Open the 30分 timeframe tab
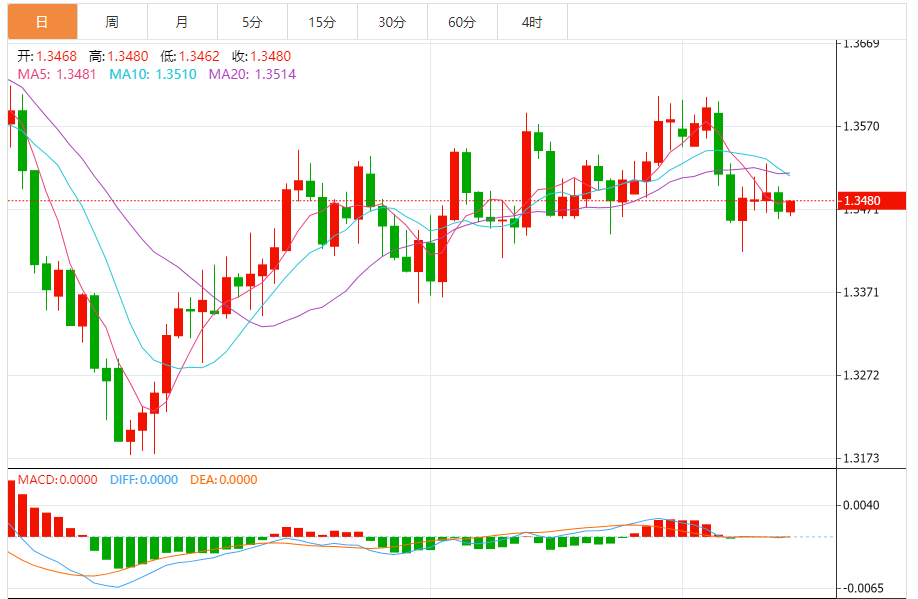Viewport: 918px width, 599px height. point(392,22)
